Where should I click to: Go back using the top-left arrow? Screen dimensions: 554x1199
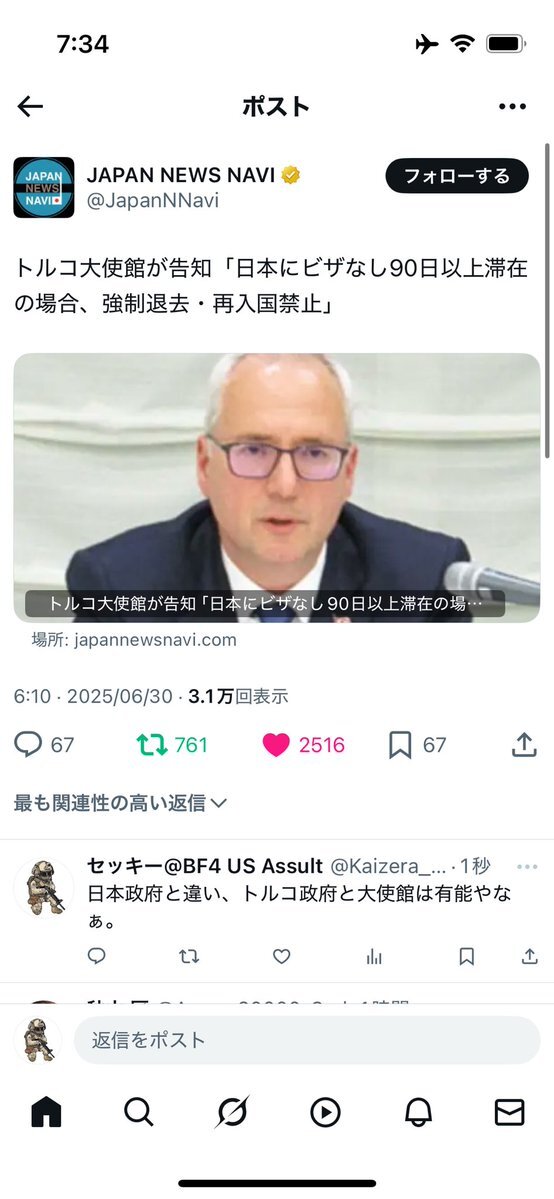(30, 106)
